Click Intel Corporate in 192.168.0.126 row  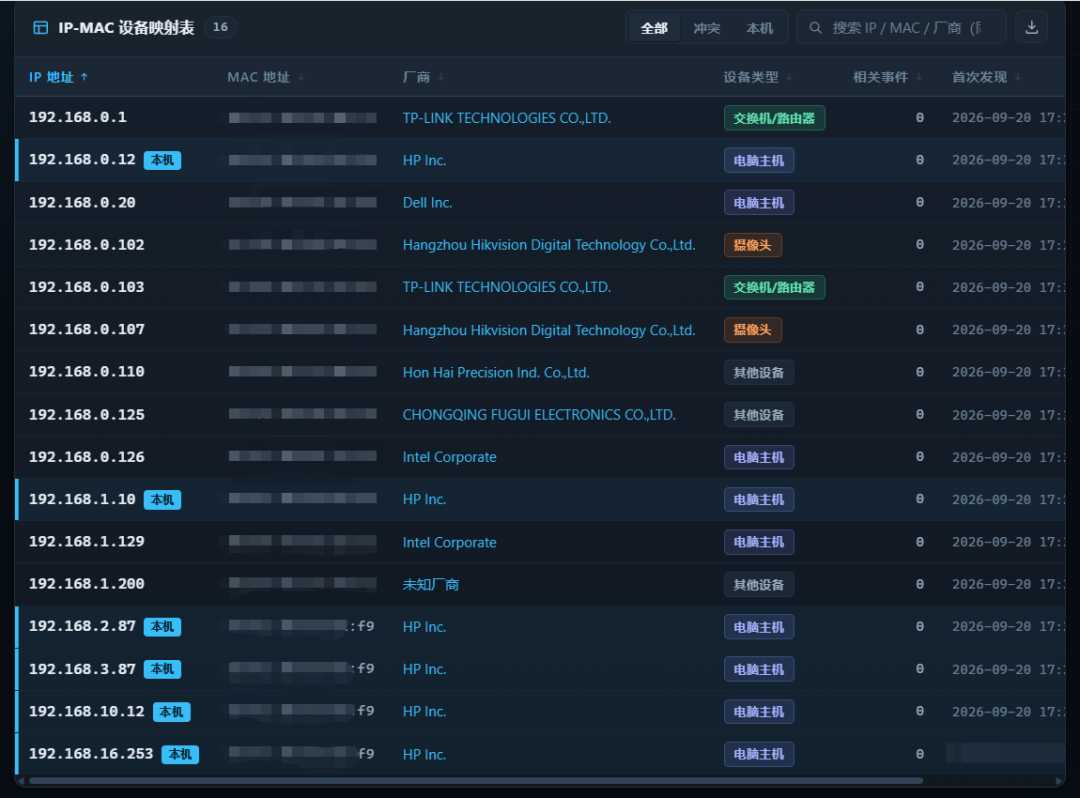click(449, 457)
